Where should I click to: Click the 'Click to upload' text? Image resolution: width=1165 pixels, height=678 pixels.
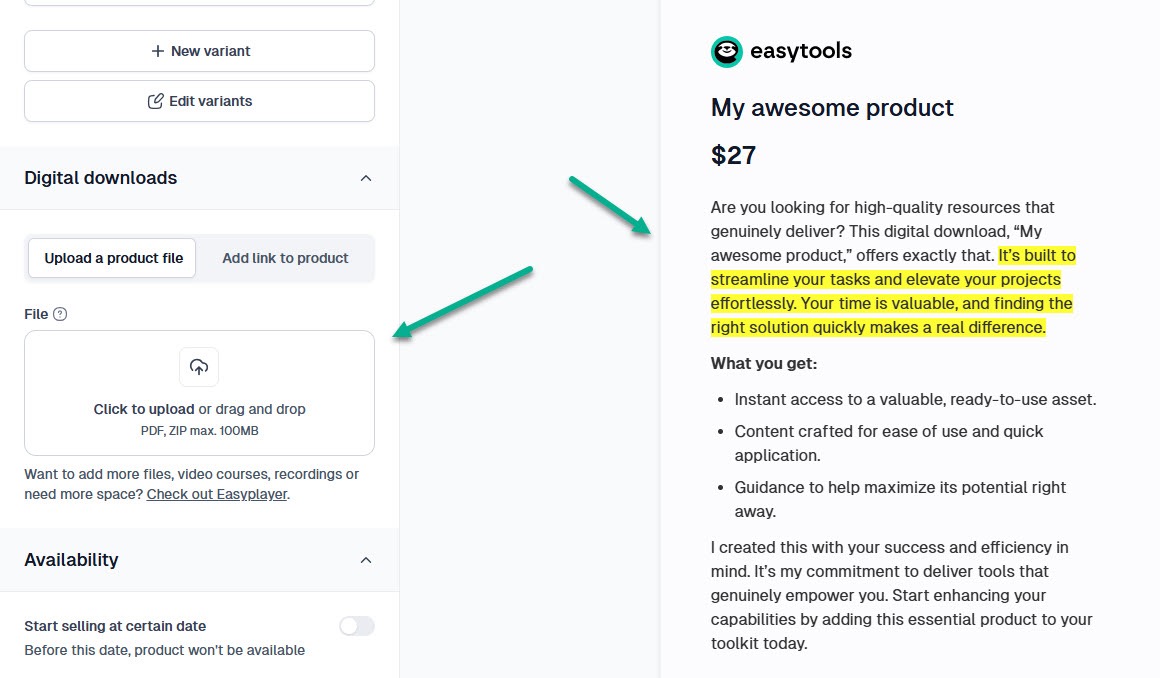tap(144, 409)
